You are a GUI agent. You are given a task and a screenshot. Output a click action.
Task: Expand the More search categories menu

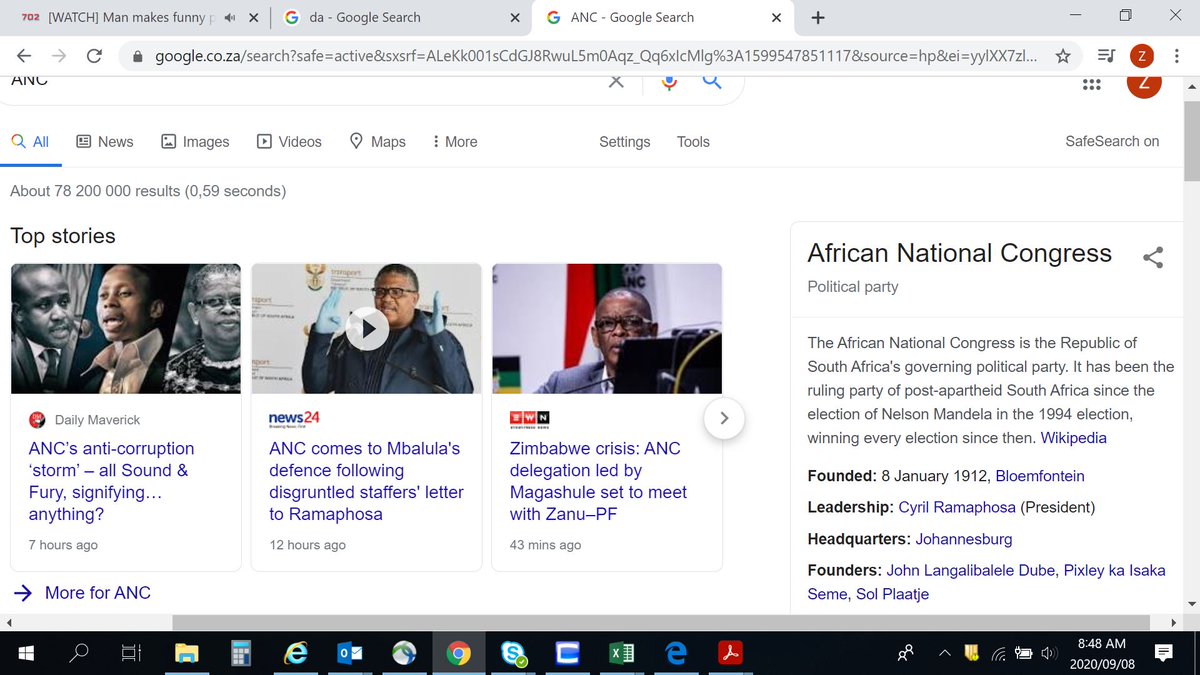coord(455,142)
